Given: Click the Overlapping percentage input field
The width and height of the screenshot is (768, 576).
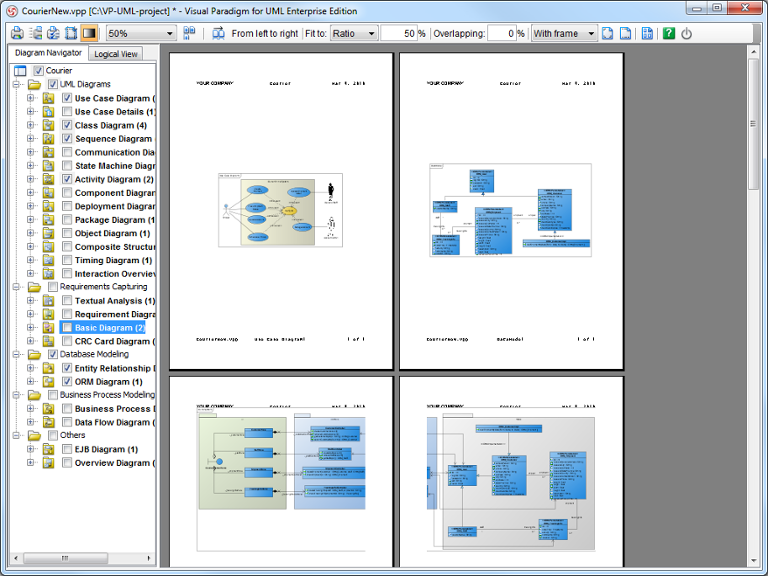Looking at the screenshot, I should click(502, 33).
